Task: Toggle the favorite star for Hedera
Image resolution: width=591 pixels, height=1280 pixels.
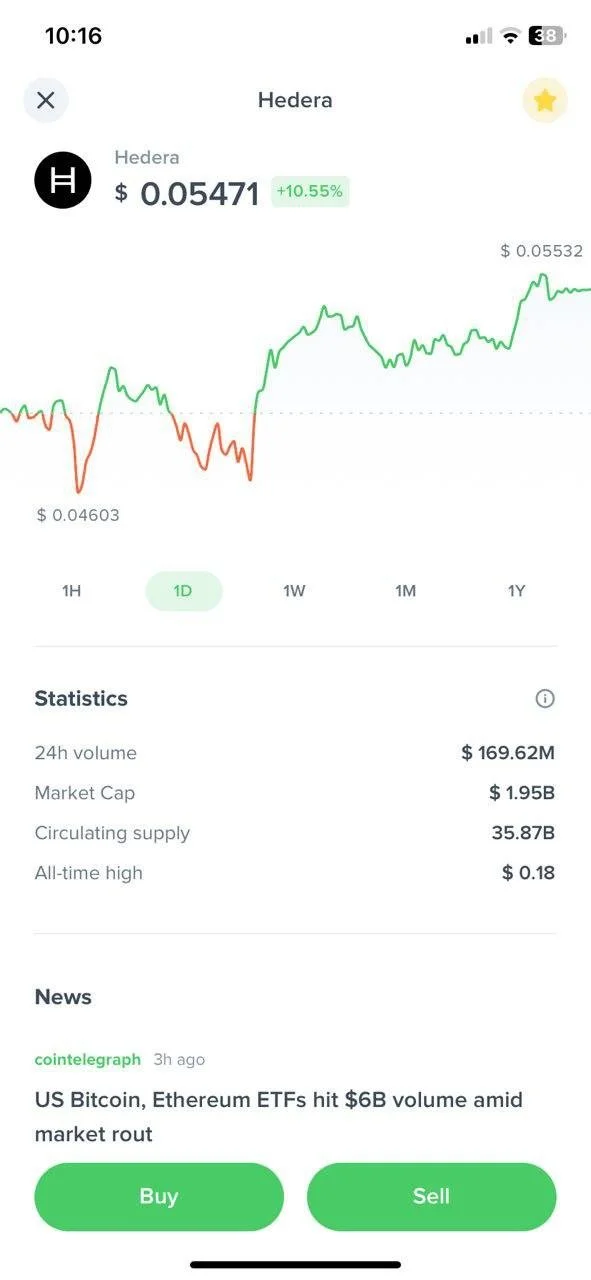Action: [545, 100]
